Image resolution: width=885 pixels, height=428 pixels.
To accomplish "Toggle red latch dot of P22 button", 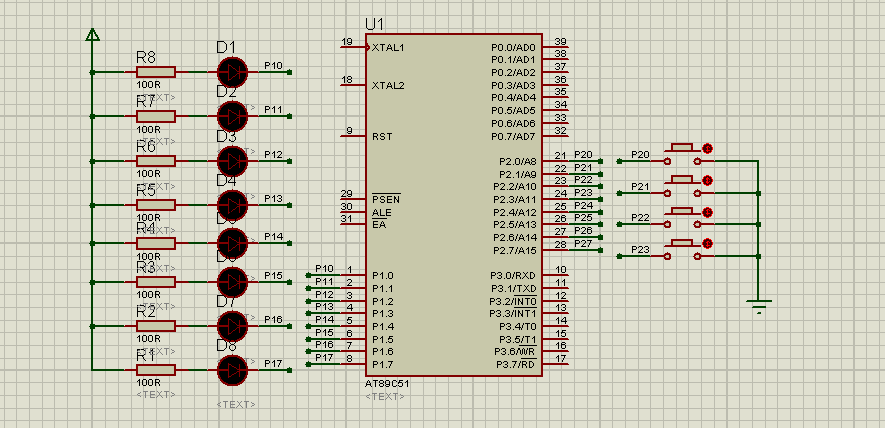I will [707, 212].
